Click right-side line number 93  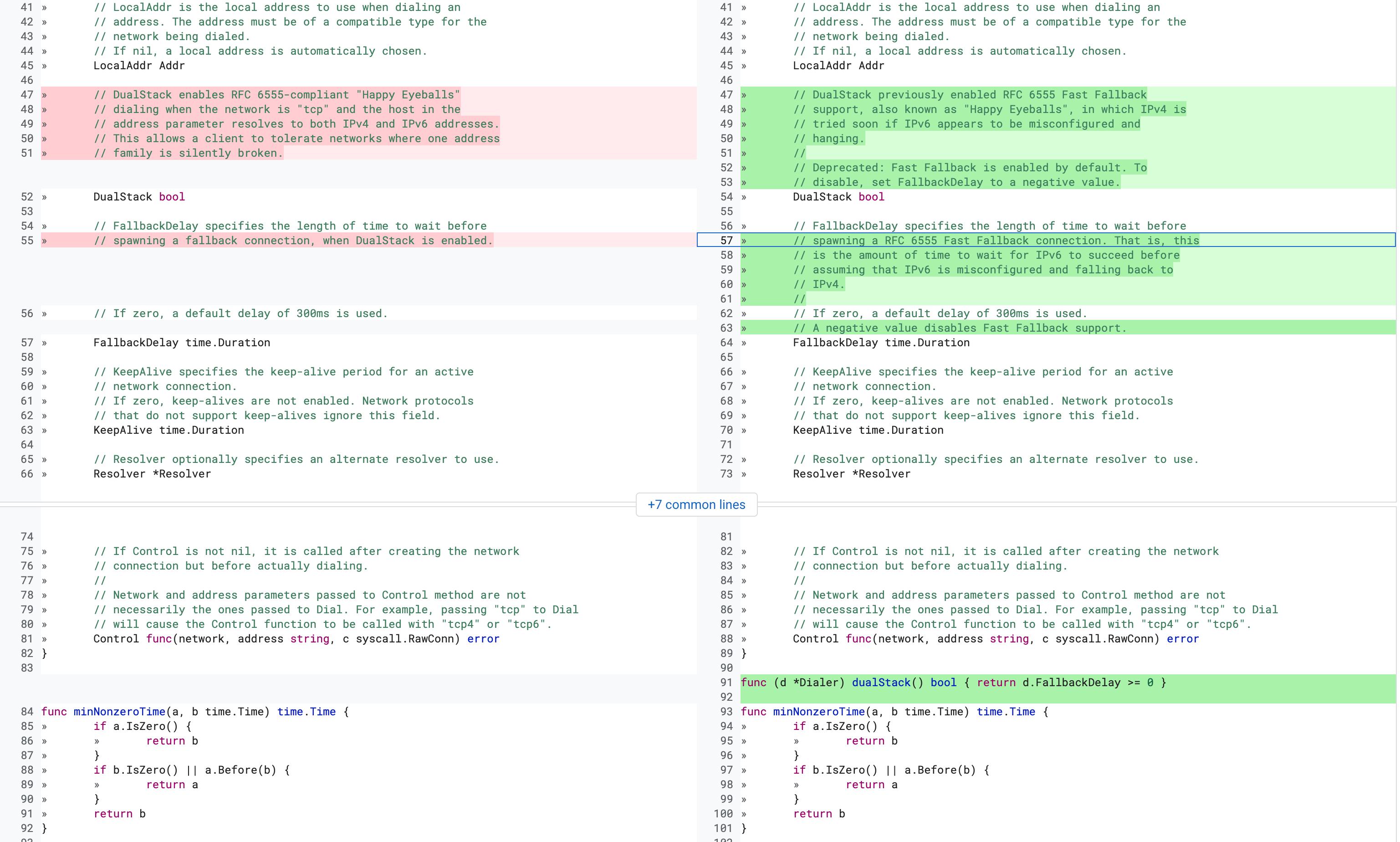726,712
